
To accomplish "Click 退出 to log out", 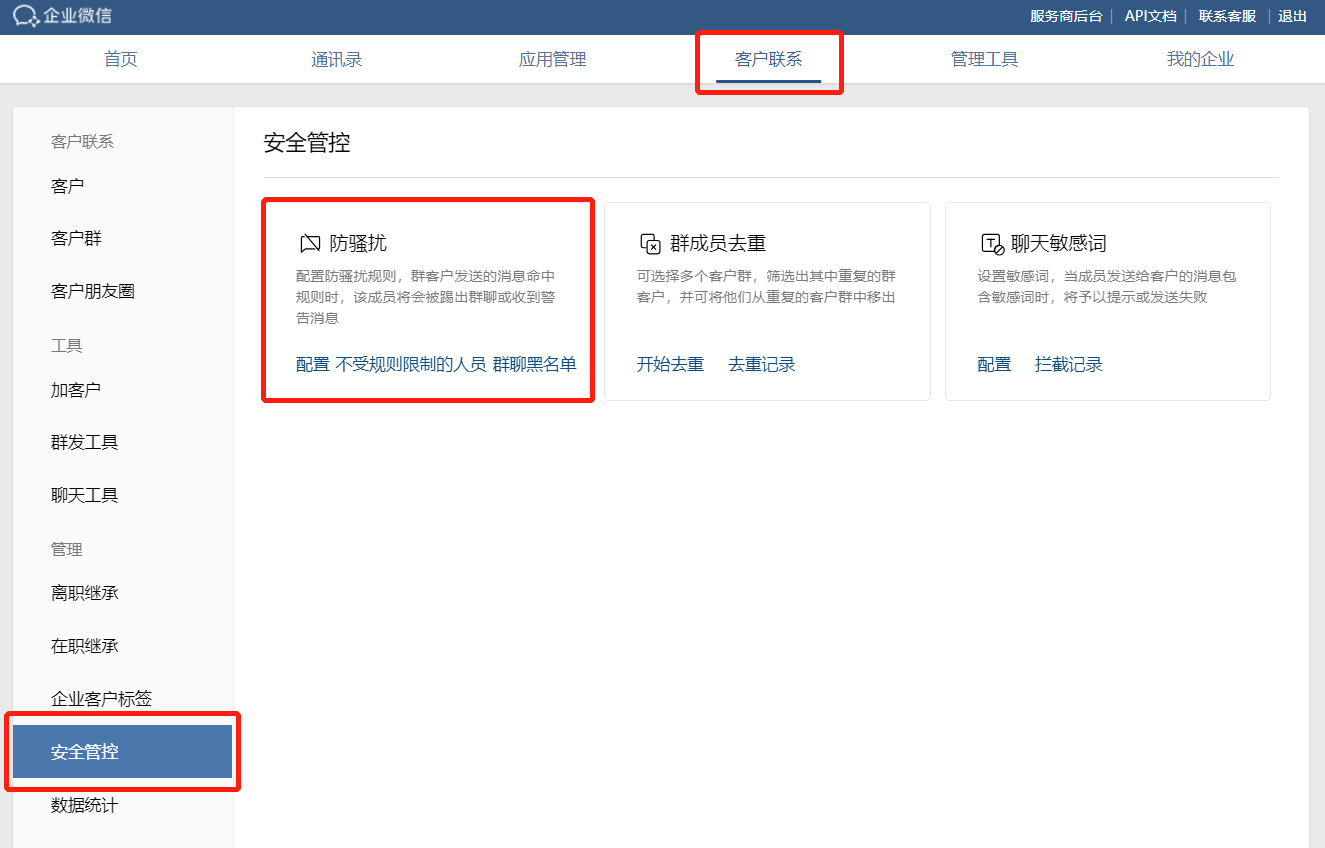I will tap(1292, 16).
